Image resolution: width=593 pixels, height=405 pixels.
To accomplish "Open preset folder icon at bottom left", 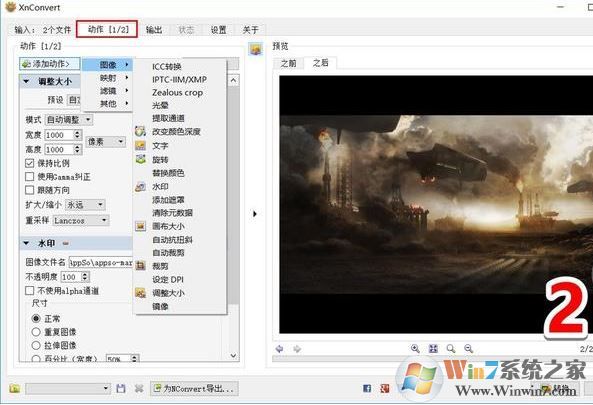I will click(x=15, y=388).
